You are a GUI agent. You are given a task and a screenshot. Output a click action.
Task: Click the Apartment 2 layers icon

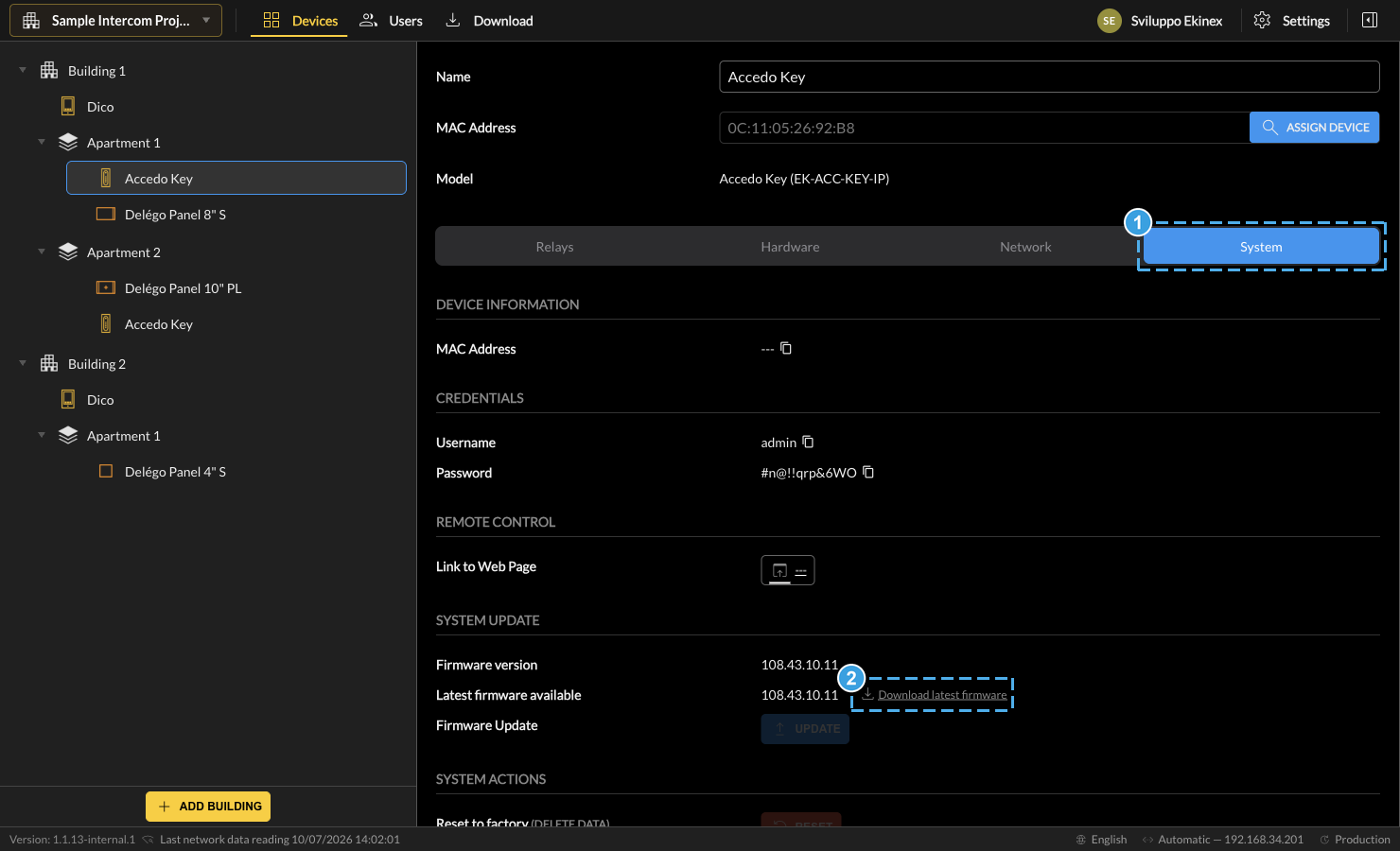pyautogui.click(x=68, y=252)
